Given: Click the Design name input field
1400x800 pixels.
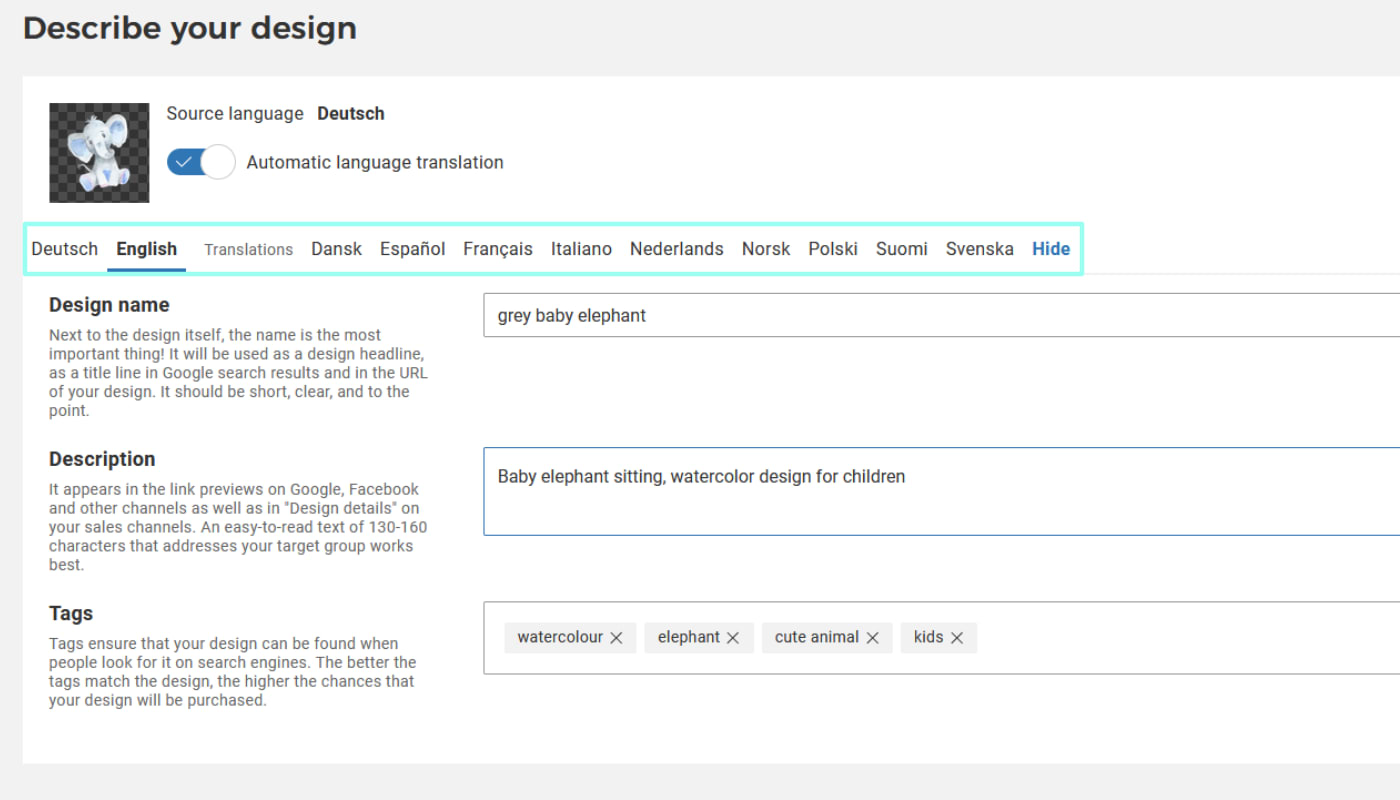Looking at the screenshot, I should (x=940, y=315).
